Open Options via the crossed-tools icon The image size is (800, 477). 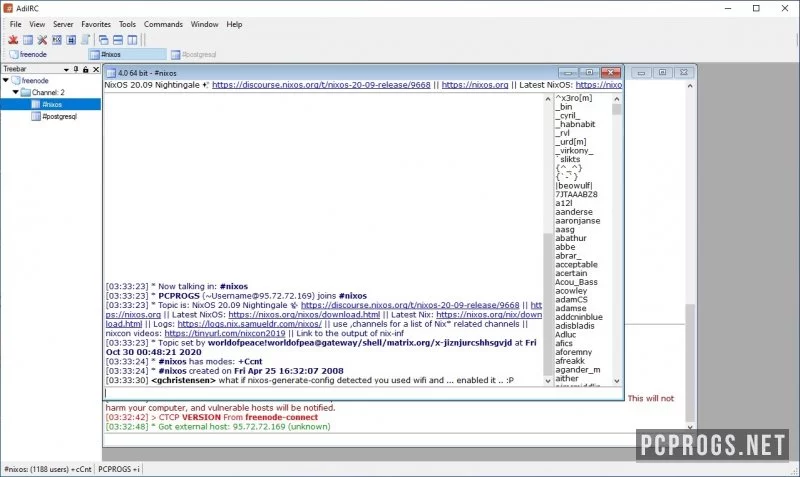tap(42, 40)
